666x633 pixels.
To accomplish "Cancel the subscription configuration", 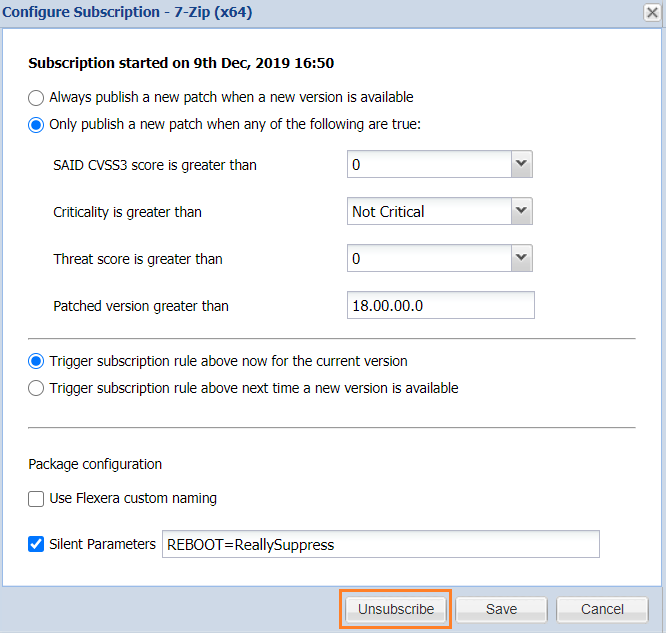I will [602, 609].
